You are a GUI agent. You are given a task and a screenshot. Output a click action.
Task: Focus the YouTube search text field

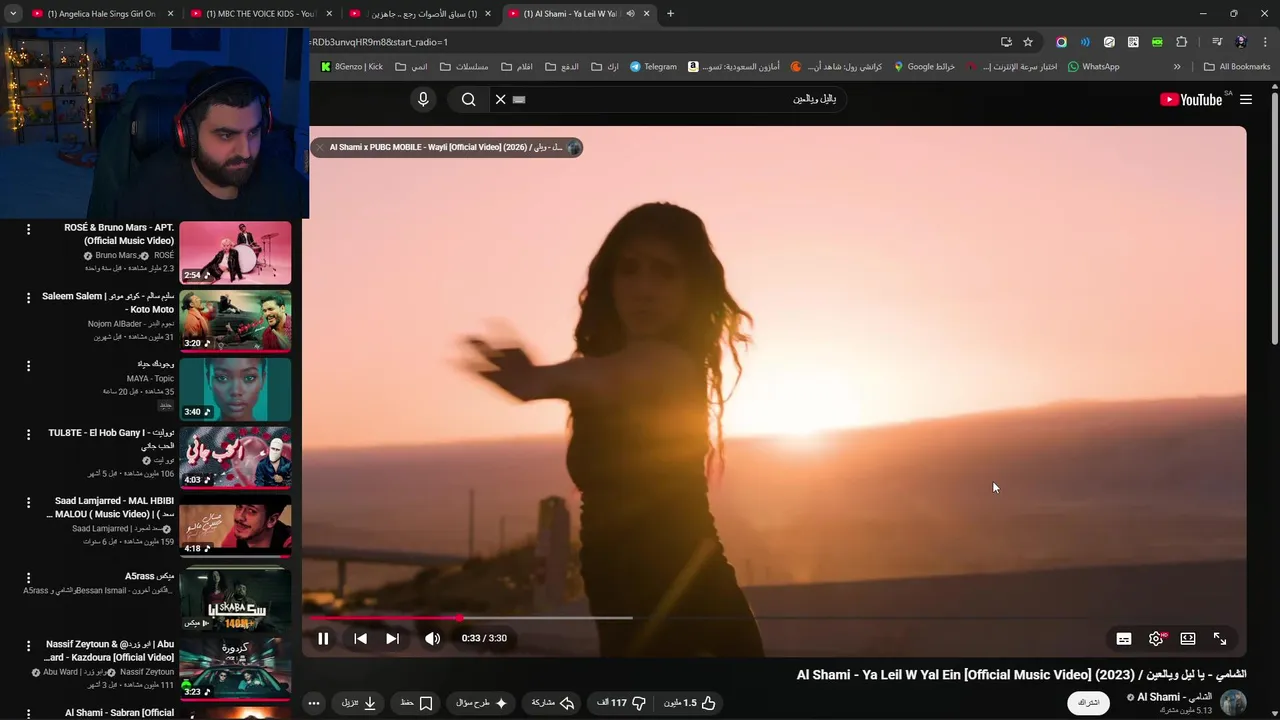click(680, 99)
